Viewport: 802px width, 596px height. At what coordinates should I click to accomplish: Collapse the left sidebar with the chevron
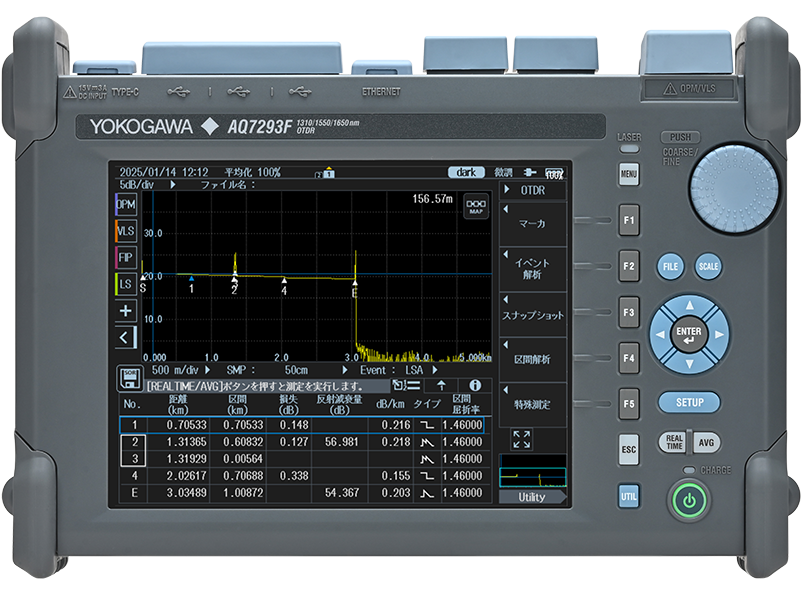tap(126, 337)
